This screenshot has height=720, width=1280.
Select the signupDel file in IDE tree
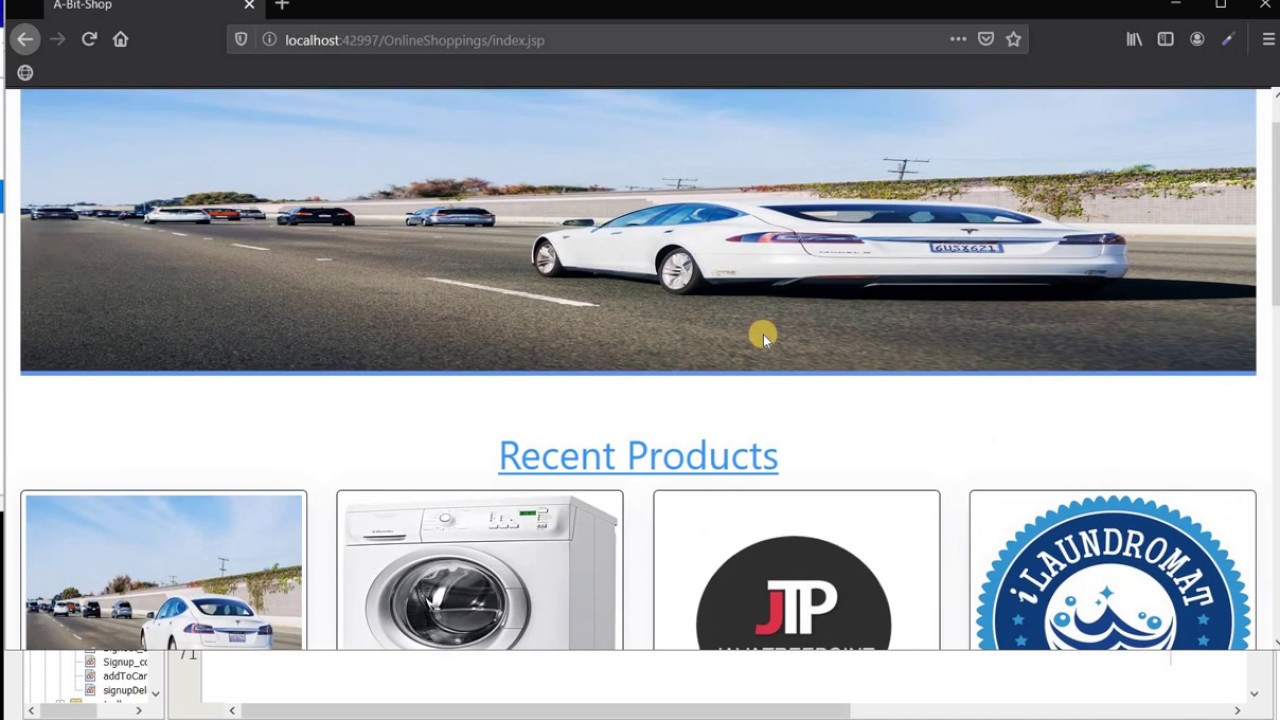point(125,690)
